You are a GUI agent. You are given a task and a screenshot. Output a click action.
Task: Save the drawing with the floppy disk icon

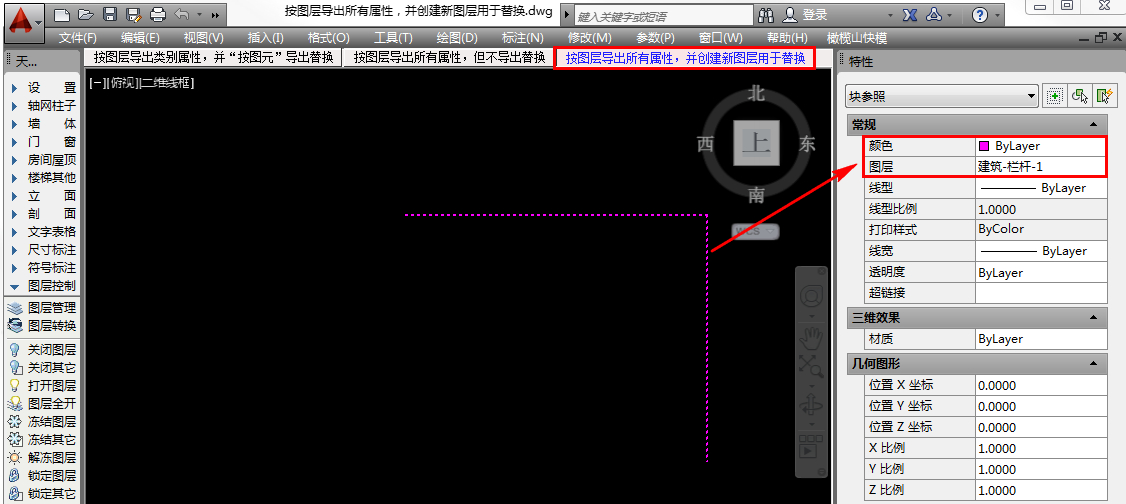coord(109,14)
